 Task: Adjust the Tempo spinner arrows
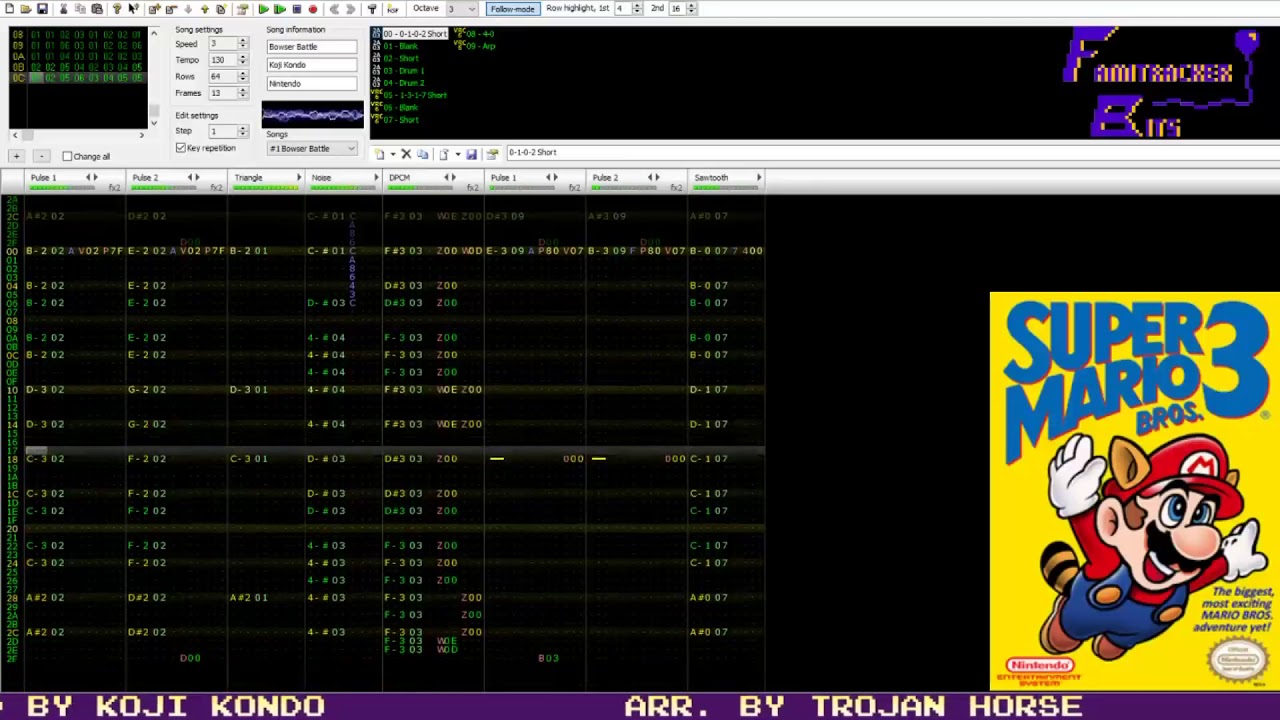point(242,60)
